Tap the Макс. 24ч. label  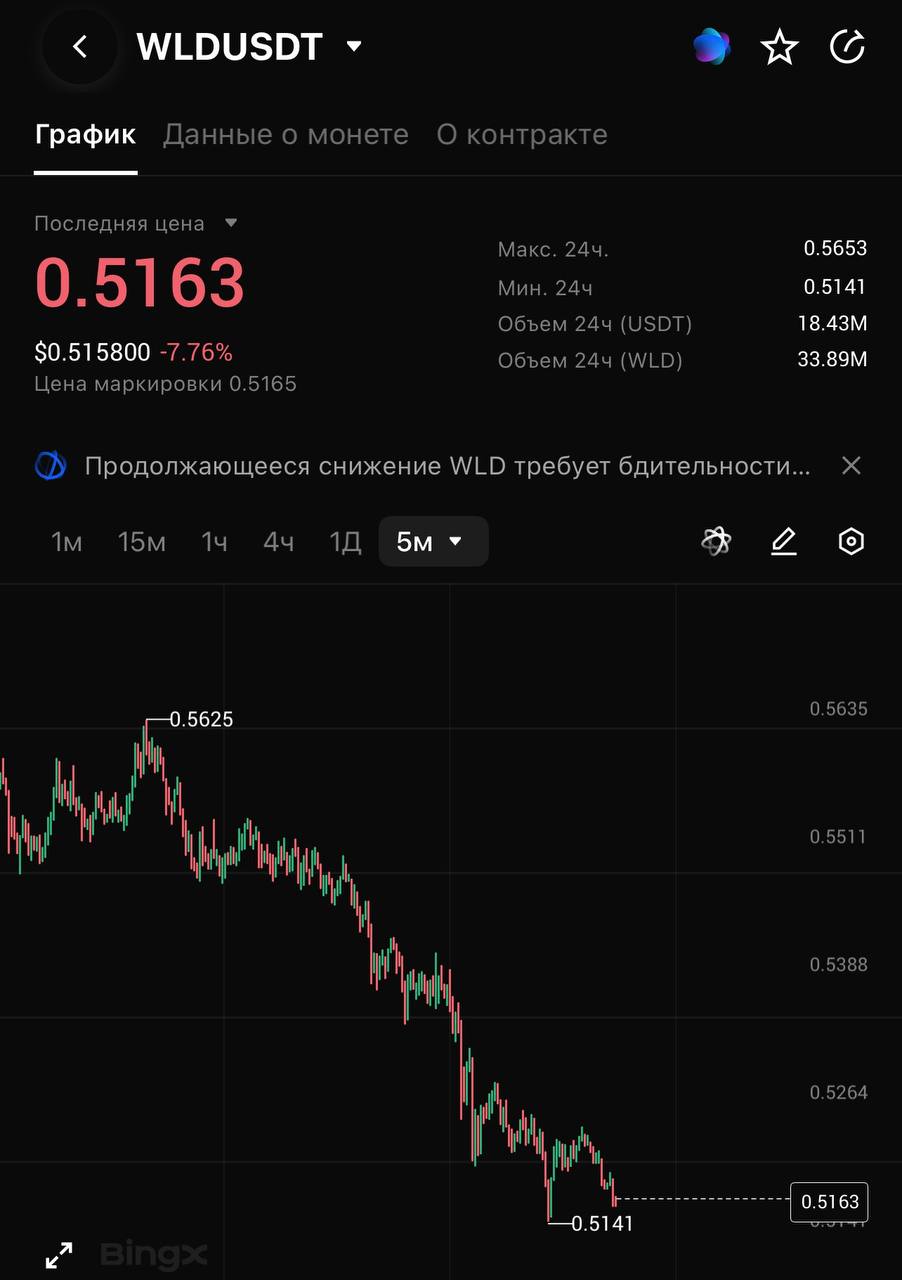pyautogui.click(x=553, y=249)
